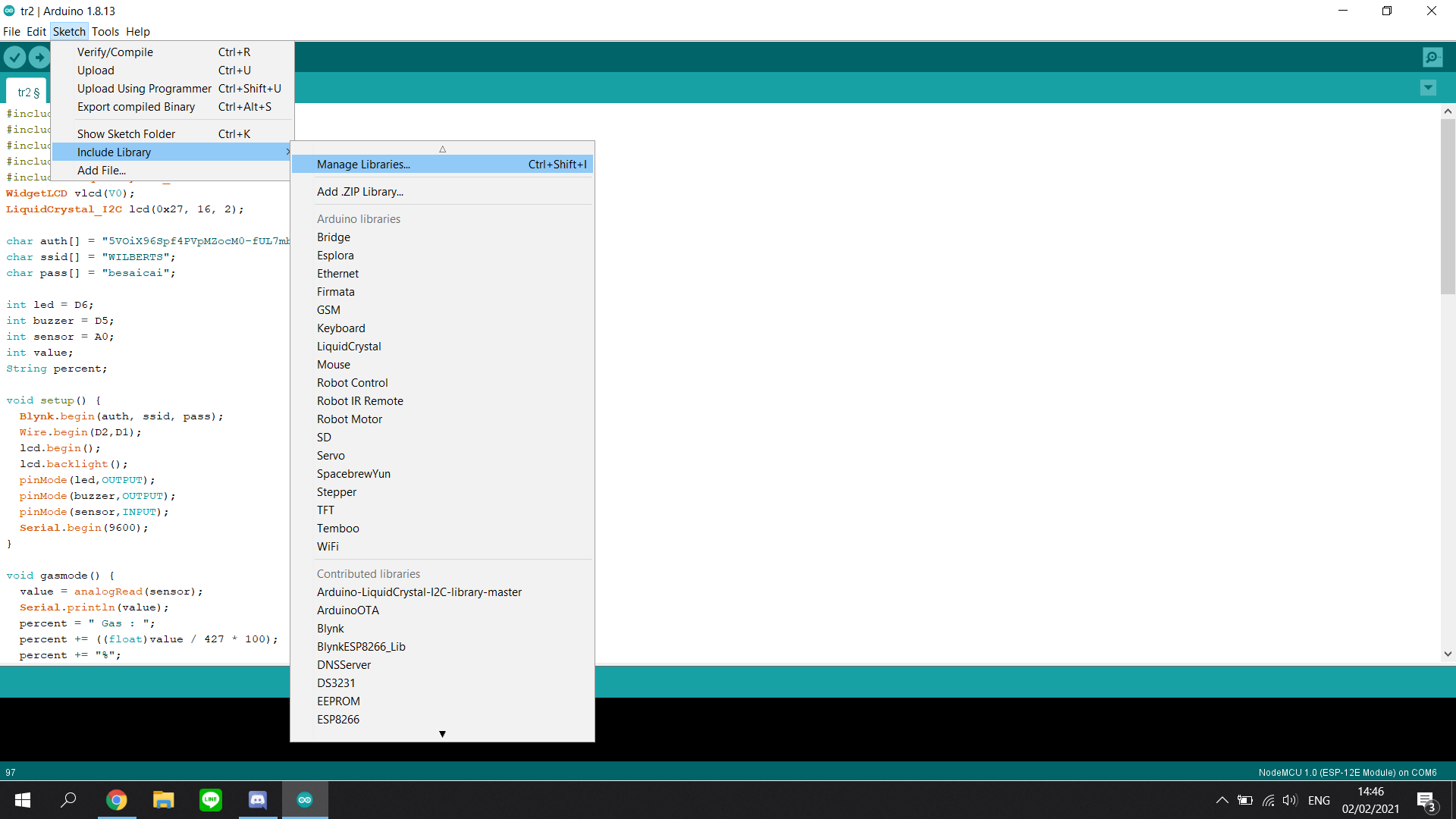Open File Explorer from the taskbar
The image size is (1456, 819).
pyautogui.click(x=163, y=800)
